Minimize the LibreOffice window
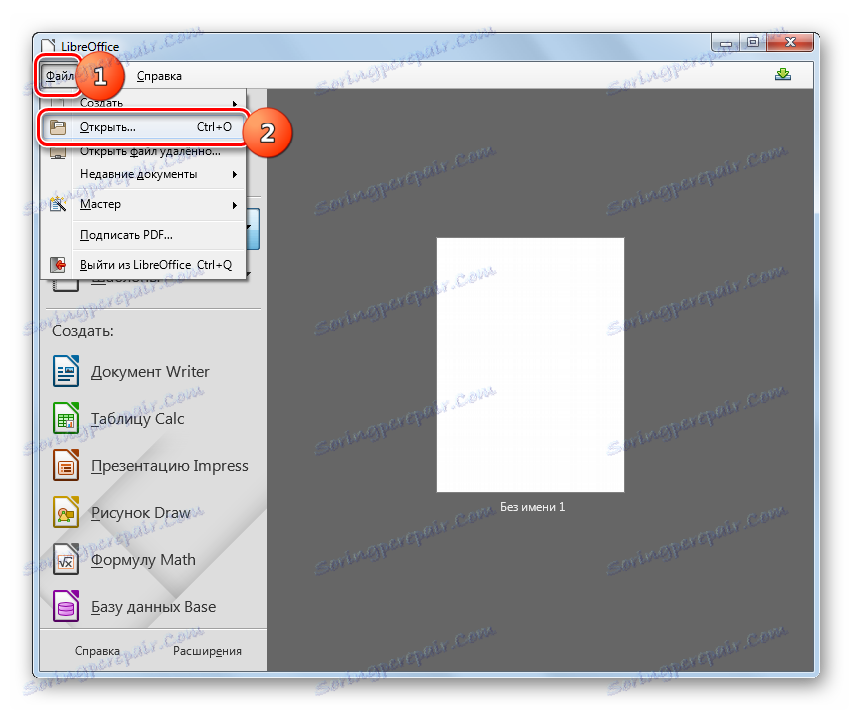 click(725, 43)
